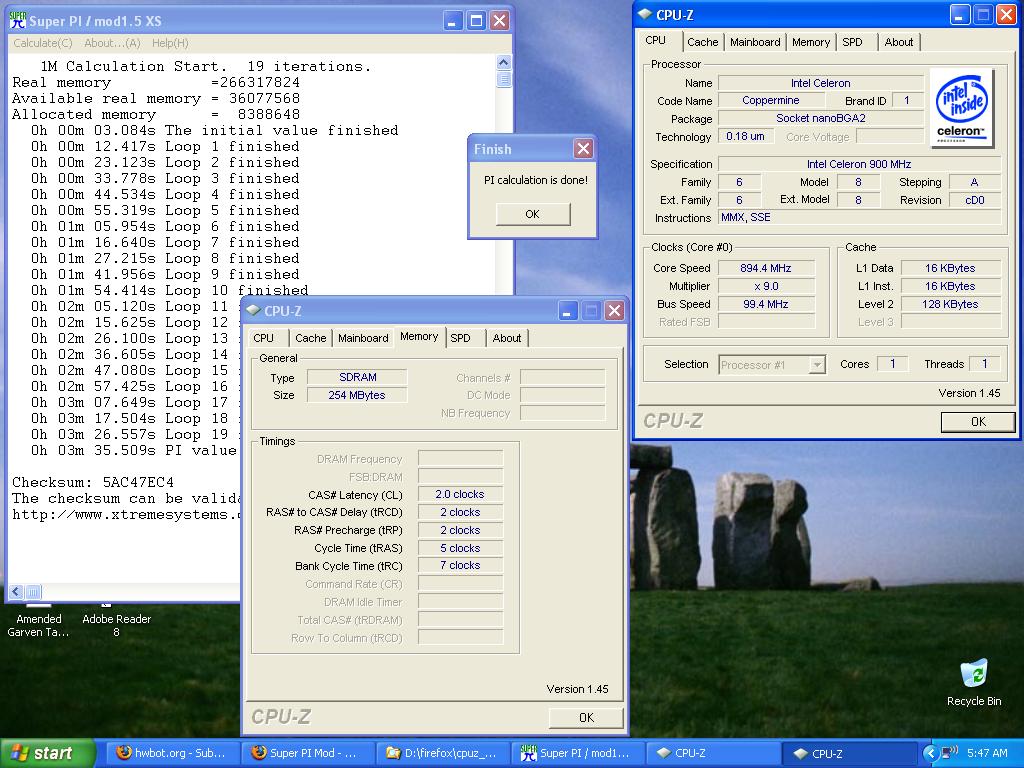This screenshot has width=1024, height=768.
Task: Minimize the Super PI window
Action: (453, 21)
